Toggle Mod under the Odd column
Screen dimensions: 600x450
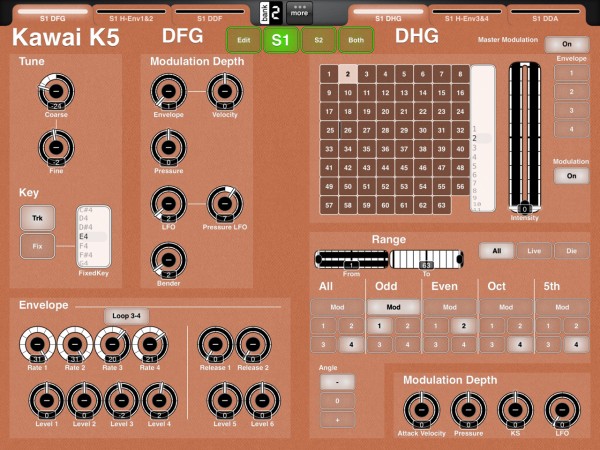pyautogui.click(x=393, y=307)
